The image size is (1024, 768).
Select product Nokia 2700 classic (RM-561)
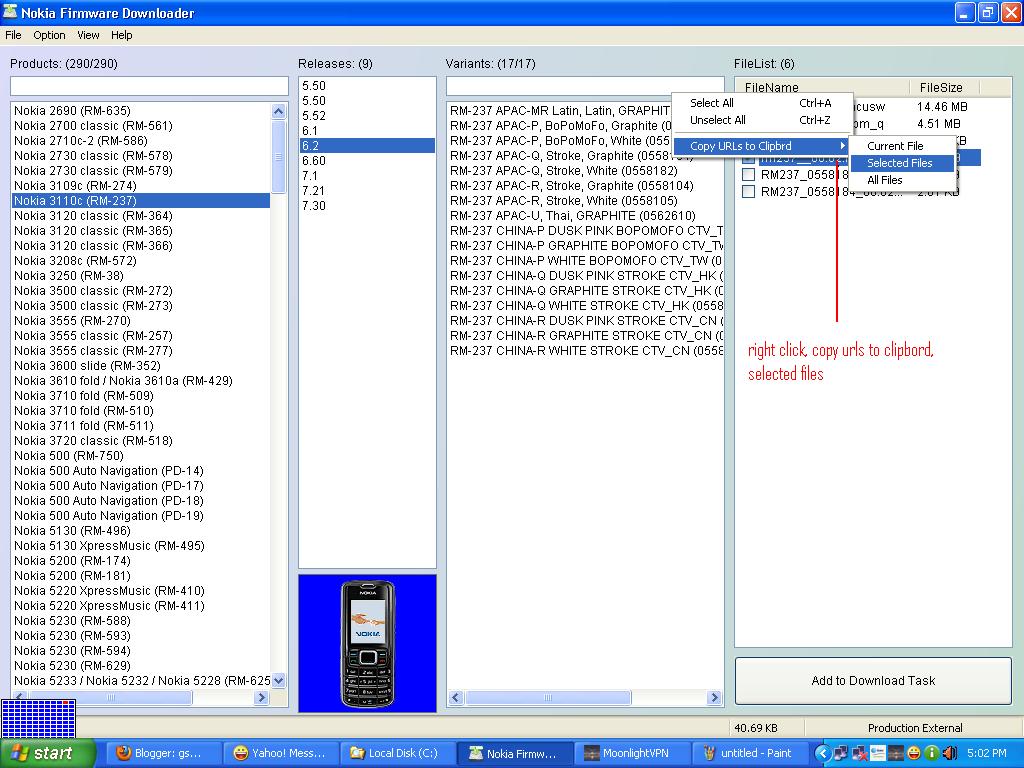(141, 125)
